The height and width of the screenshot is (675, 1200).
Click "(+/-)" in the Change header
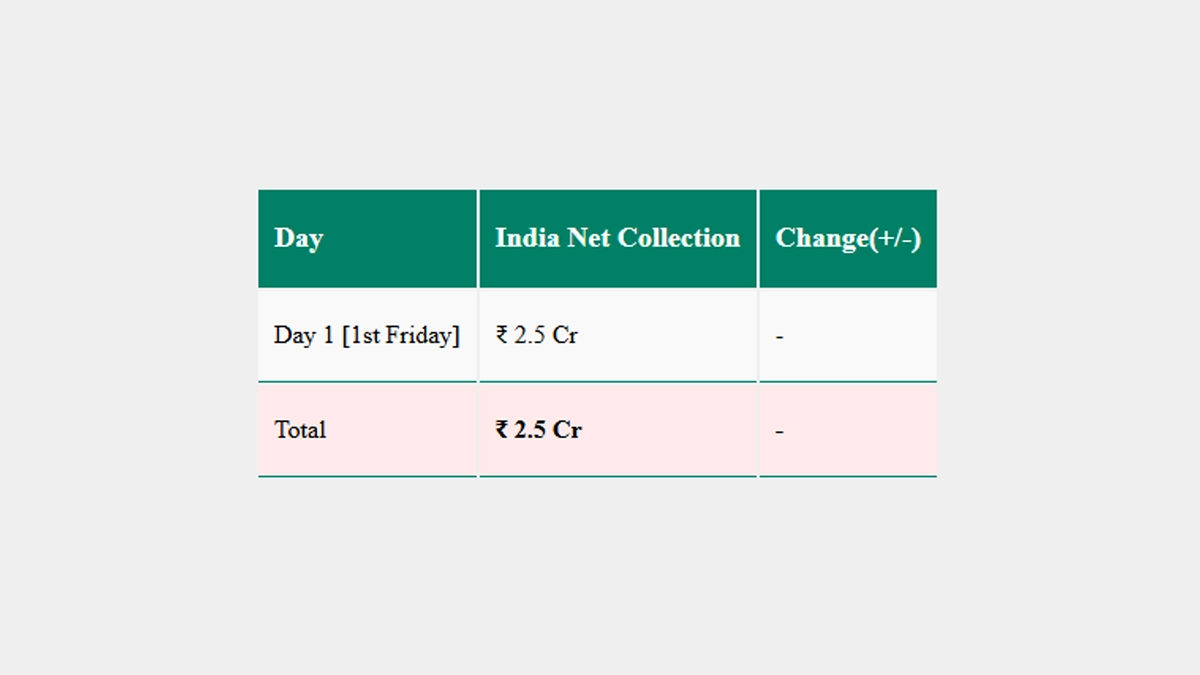896,238
